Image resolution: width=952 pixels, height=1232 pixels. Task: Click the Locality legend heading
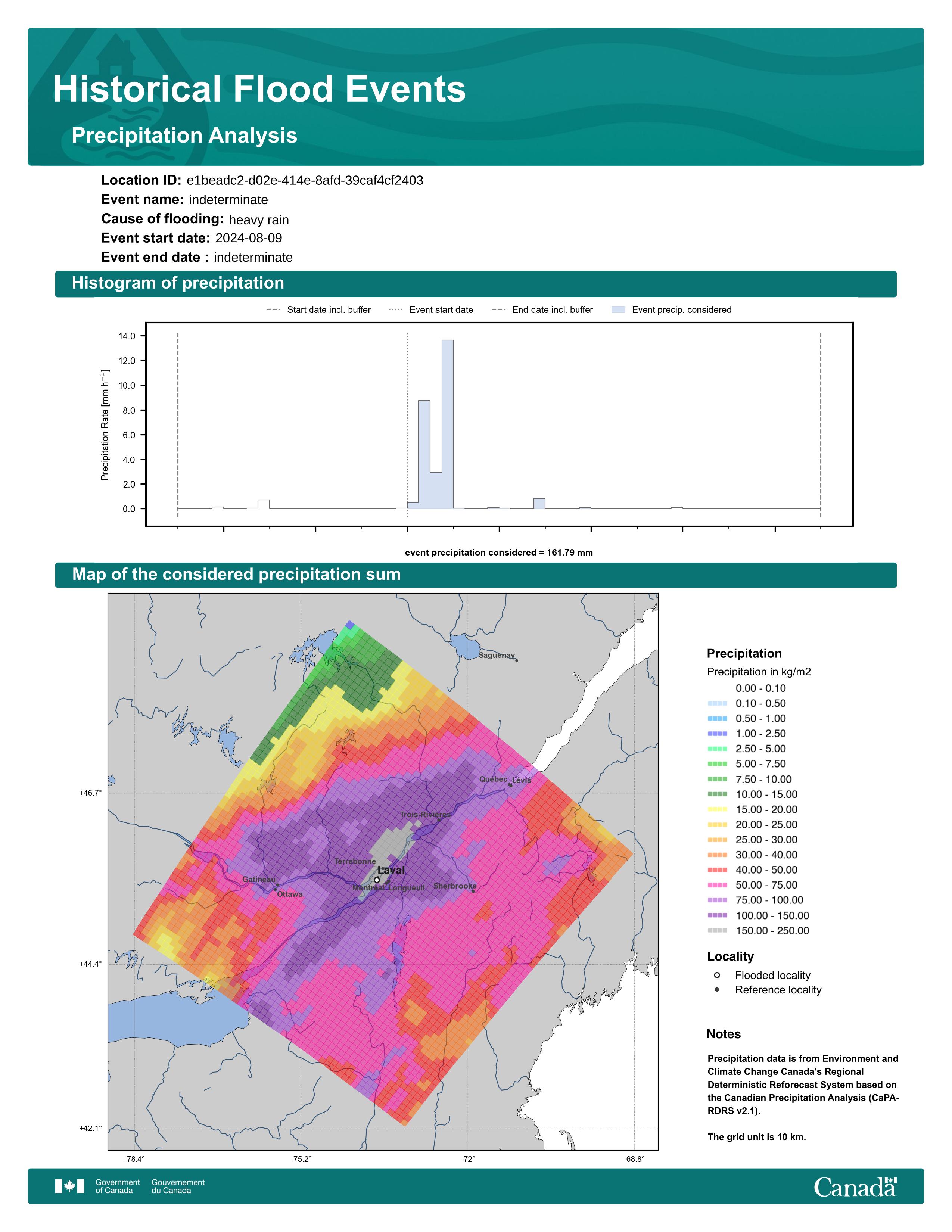[730, 957]
